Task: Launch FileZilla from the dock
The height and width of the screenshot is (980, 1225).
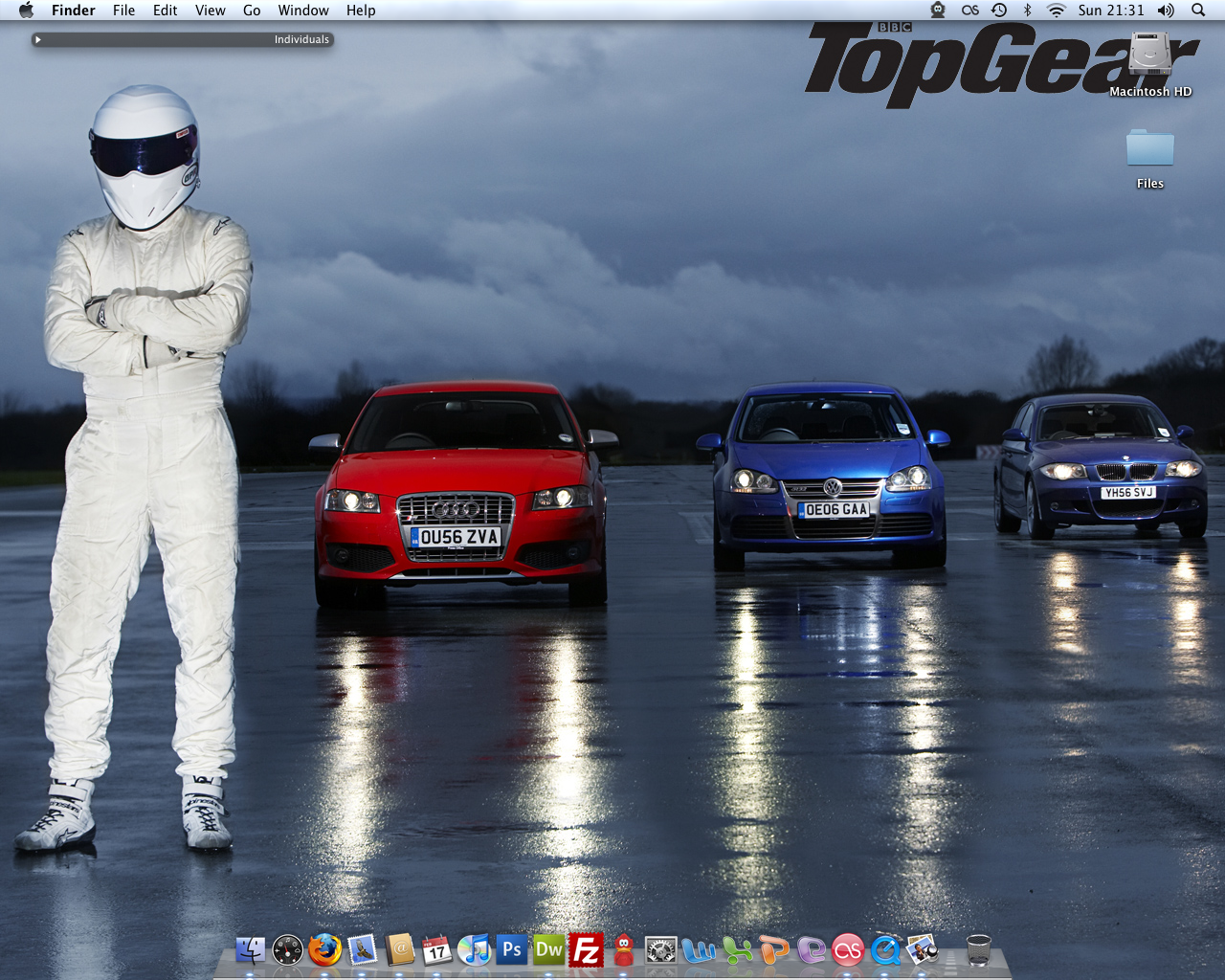Action: pos(586,950)
